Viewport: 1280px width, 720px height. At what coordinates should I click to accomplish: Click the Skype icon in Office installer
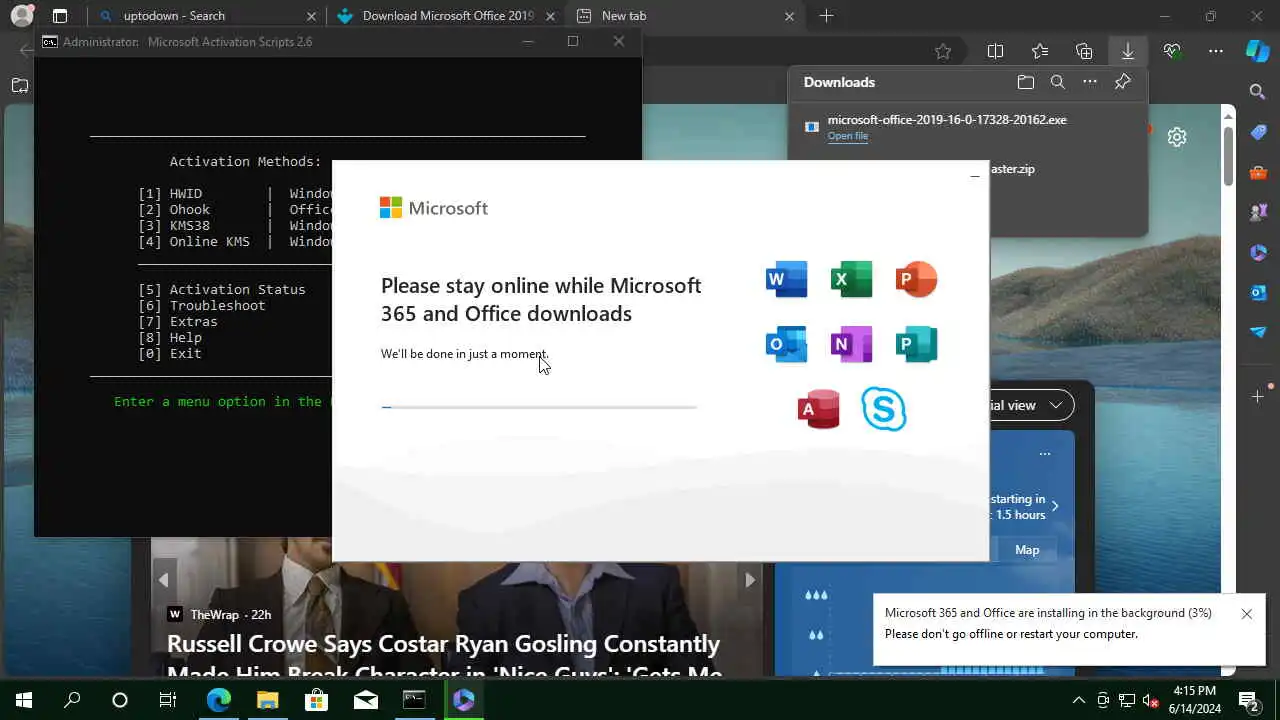click(x=884, y=409)
